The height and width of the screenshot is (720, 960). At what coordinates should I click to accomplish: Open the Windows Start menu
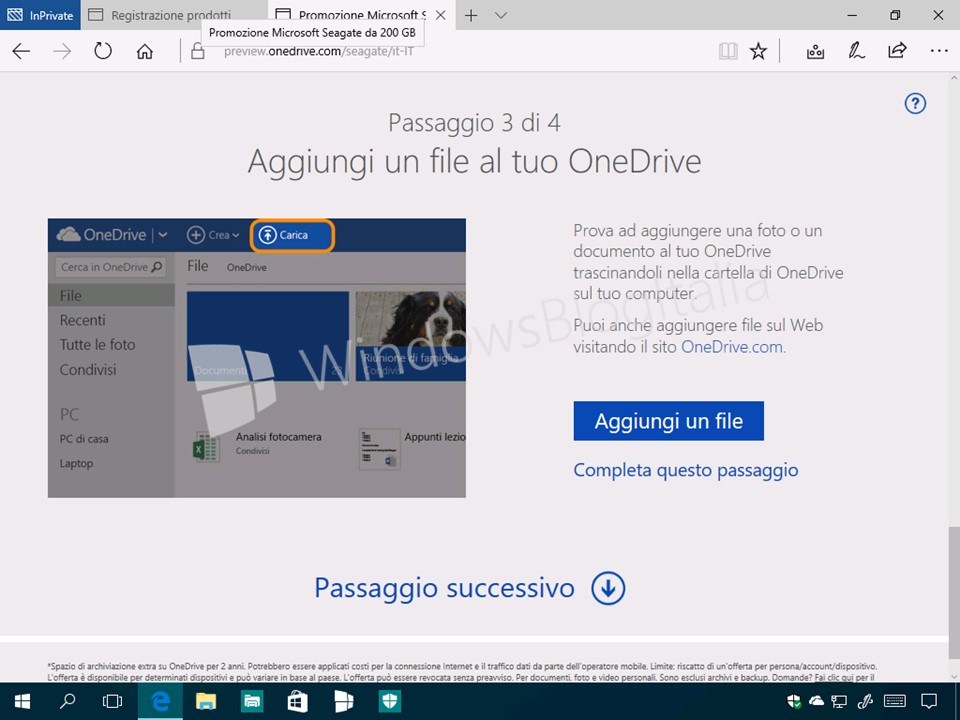[x=22, y=701]
